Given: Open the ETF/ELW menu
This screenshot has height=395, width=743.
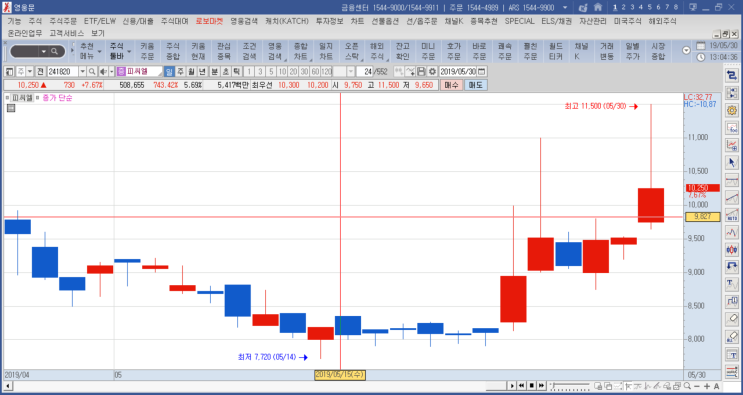Looking at the screenshot, I should click(100, 21).
